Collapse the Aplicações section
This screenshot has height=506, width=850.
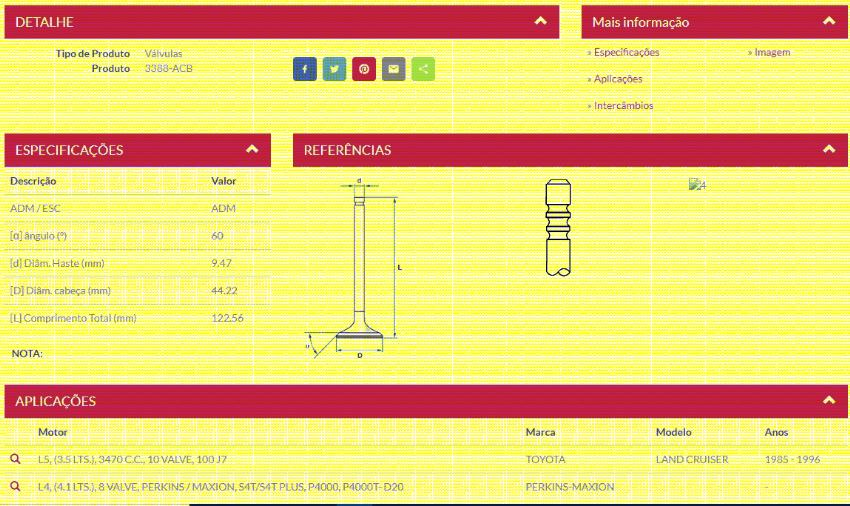828,400
